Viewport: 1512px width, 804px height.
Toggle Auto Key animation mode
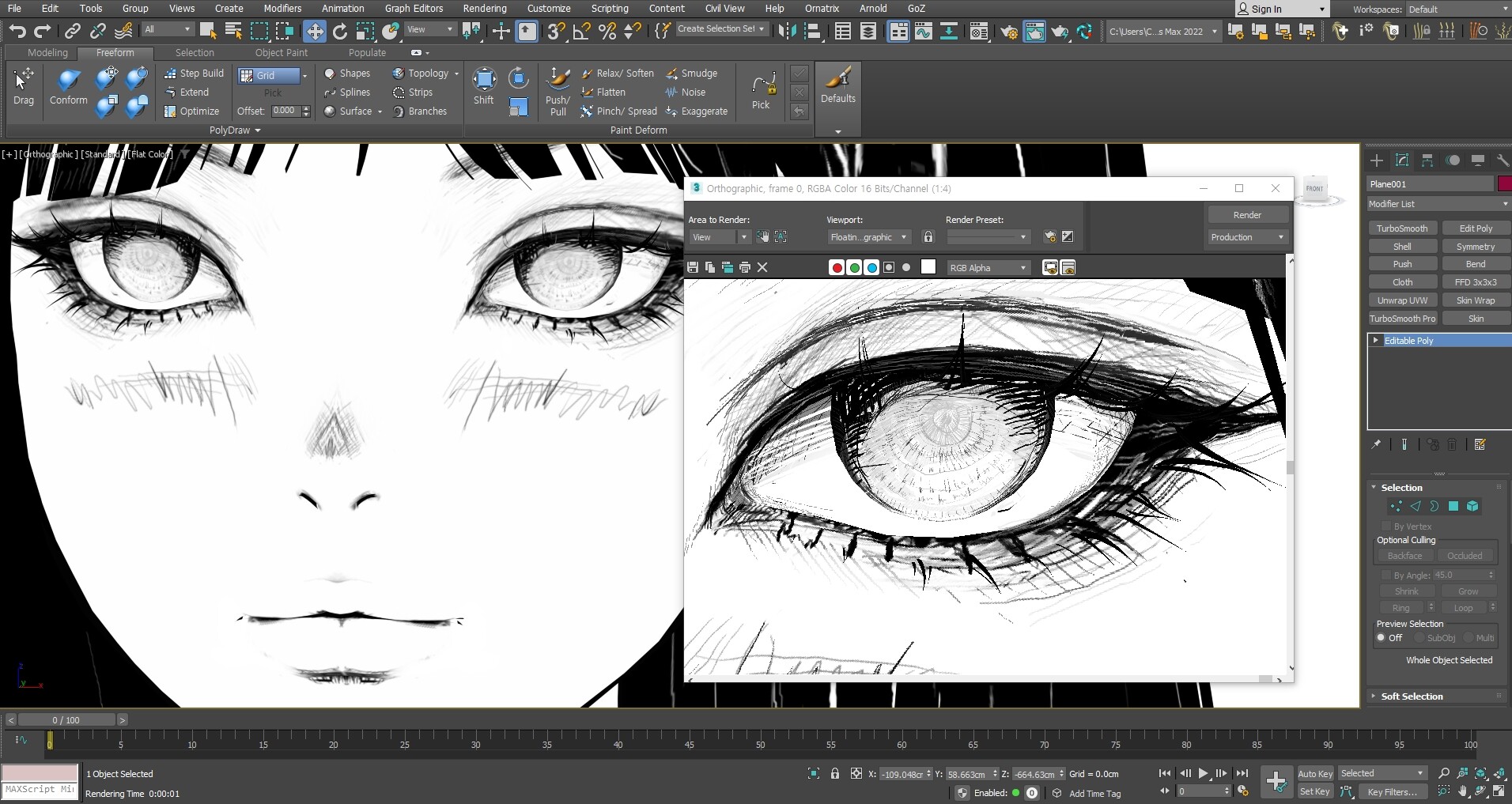(1314, 773)
